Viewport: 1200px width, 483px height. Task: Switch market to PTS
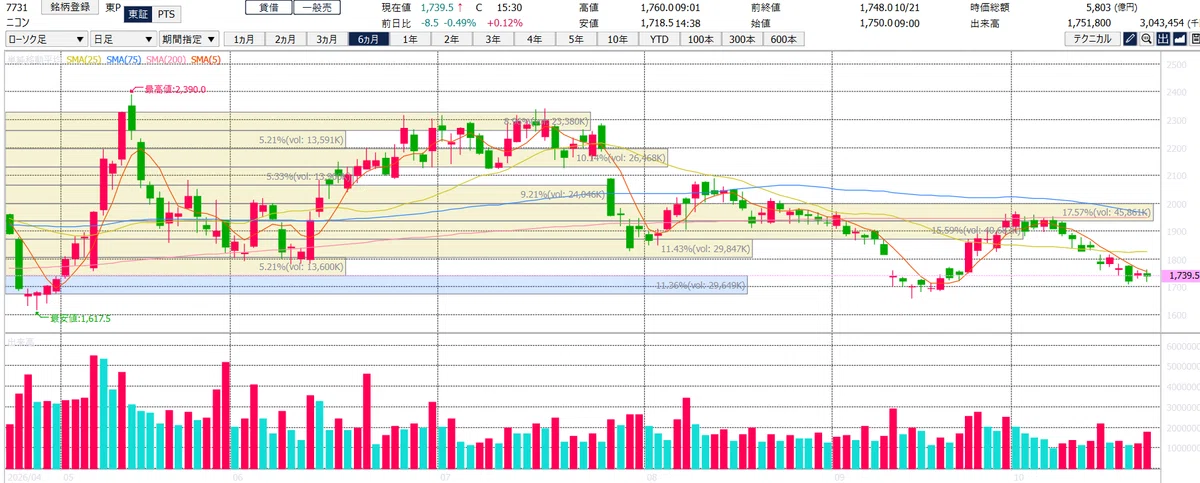point(165,15)
